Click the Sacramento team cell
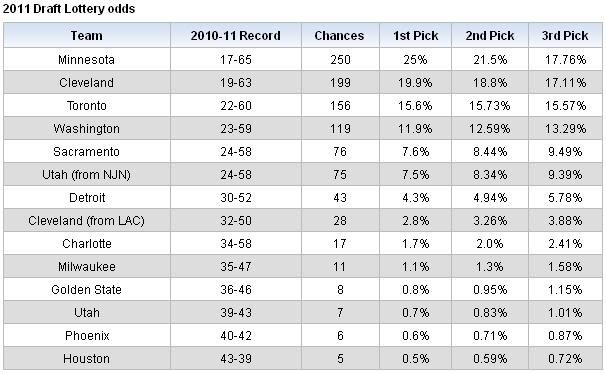This screenshot has width=606, height=374. [87, 151]
